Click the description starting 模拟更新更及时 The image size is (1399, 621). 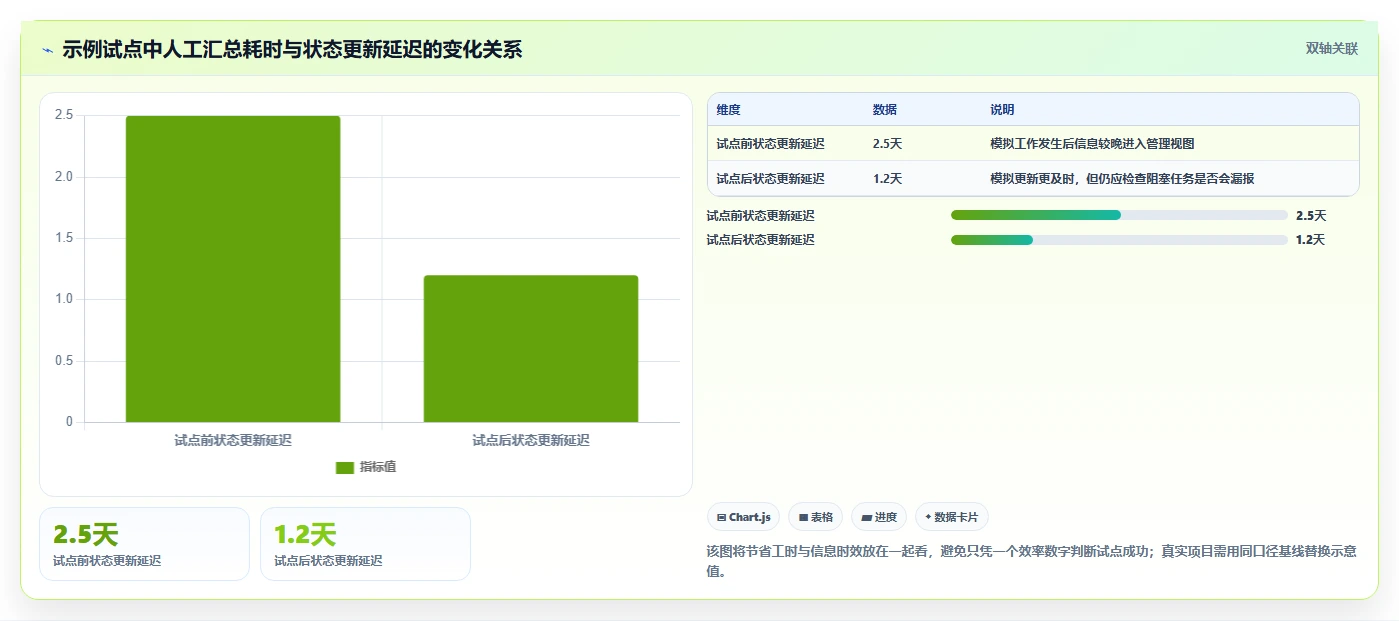click(1122, 179)
